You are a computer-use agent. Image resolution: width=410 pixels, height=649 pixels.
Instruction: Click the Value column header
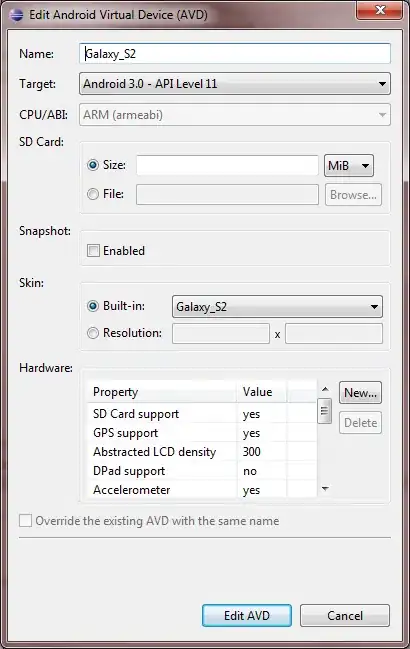[261, 392]
